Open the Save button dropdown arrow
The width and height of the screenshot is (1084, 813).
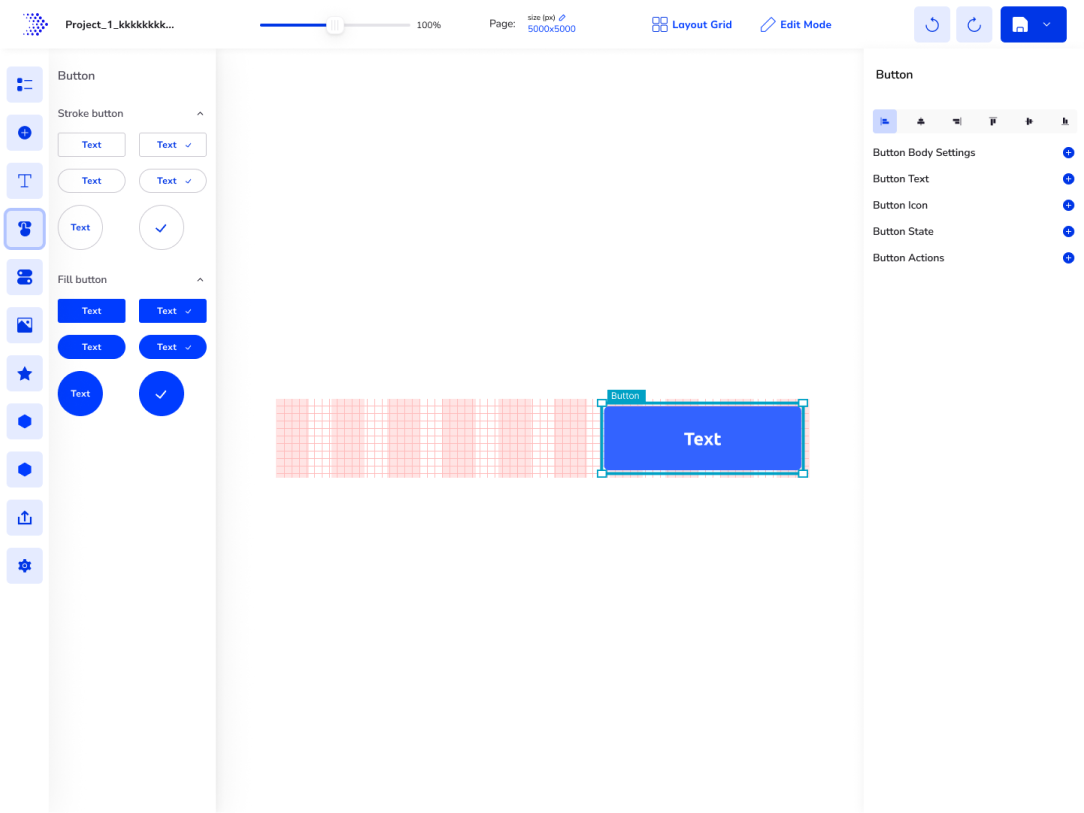pyautogui.click(x=1046, y=24)
